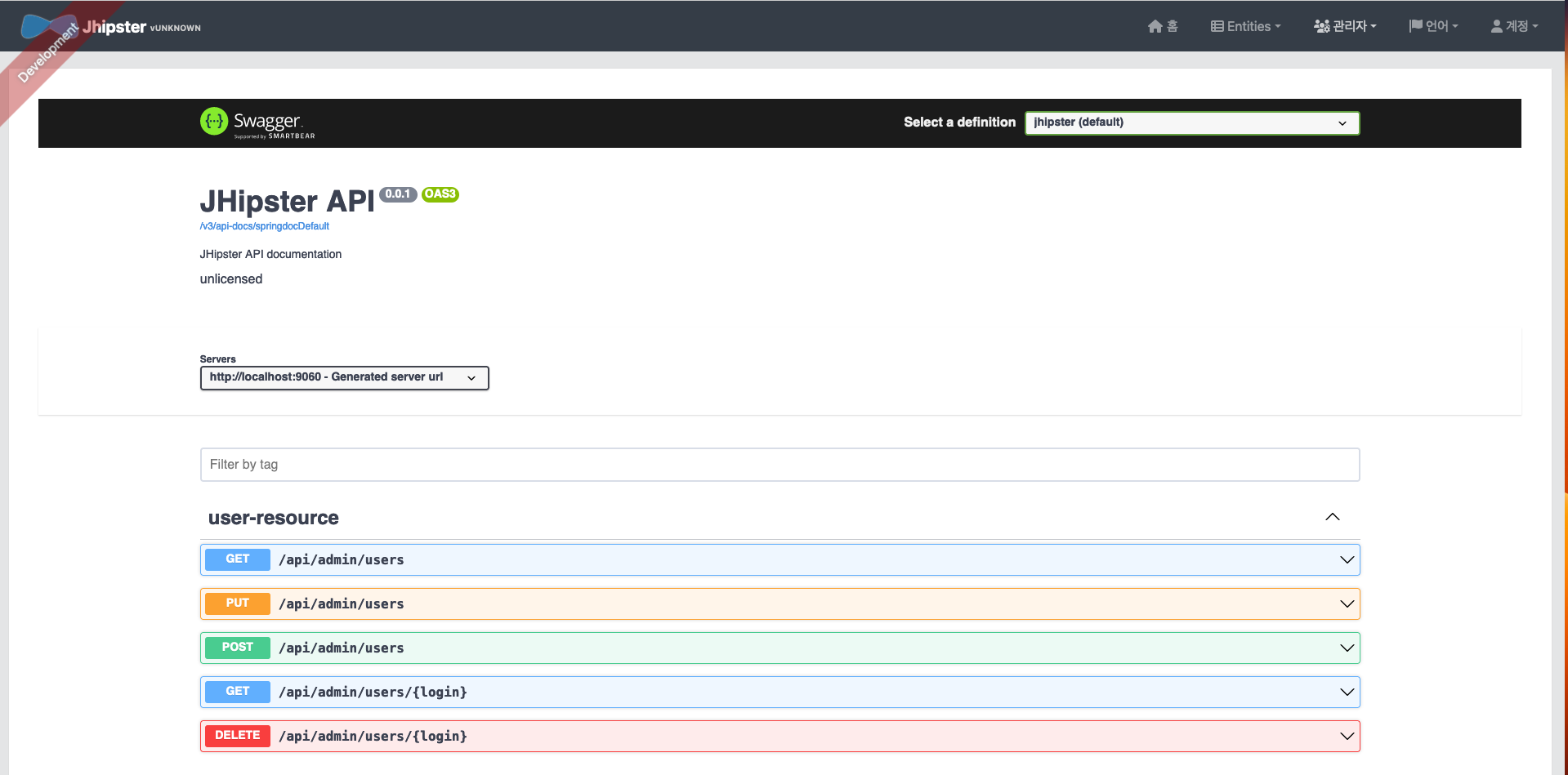Image resolution: width=1568 pixels, height=775 pixels.
Task: Open the Entities menu
Action: 1246,26
